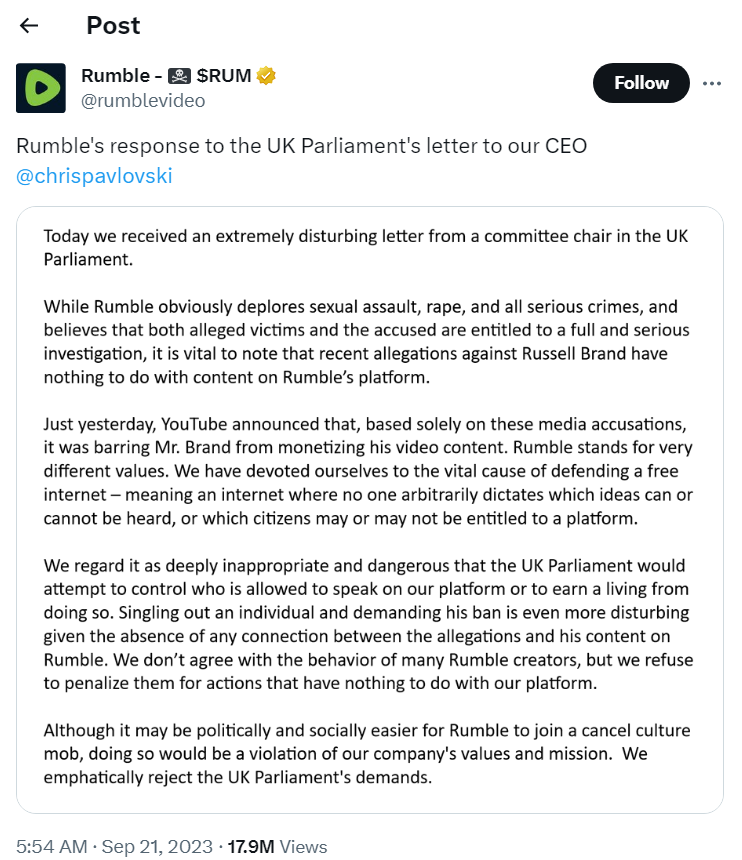
Task: Open the three-dot more options menu
Action: (711, 83)
